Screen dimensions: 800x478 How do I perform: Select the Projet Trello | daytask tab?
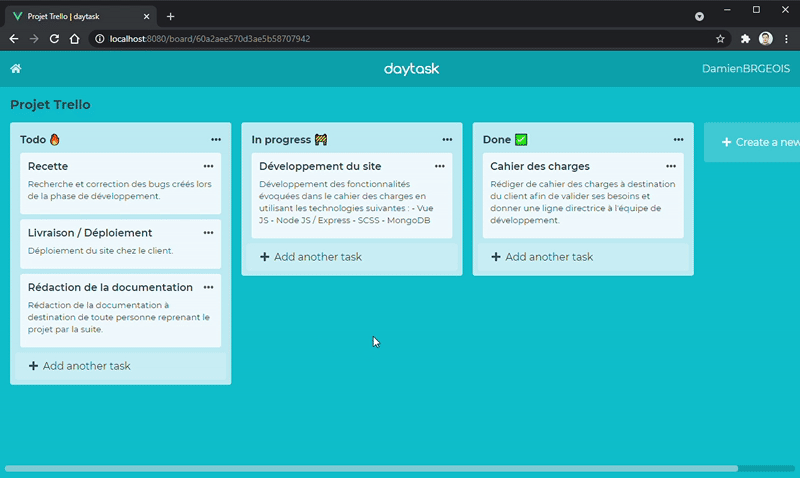[x=82, y=16]
